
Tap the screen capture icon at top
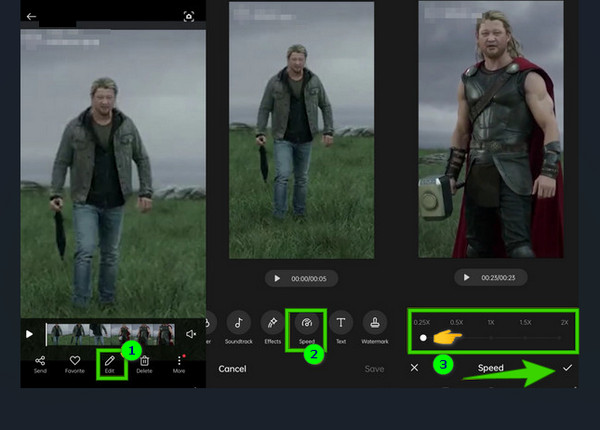(189, 16)
